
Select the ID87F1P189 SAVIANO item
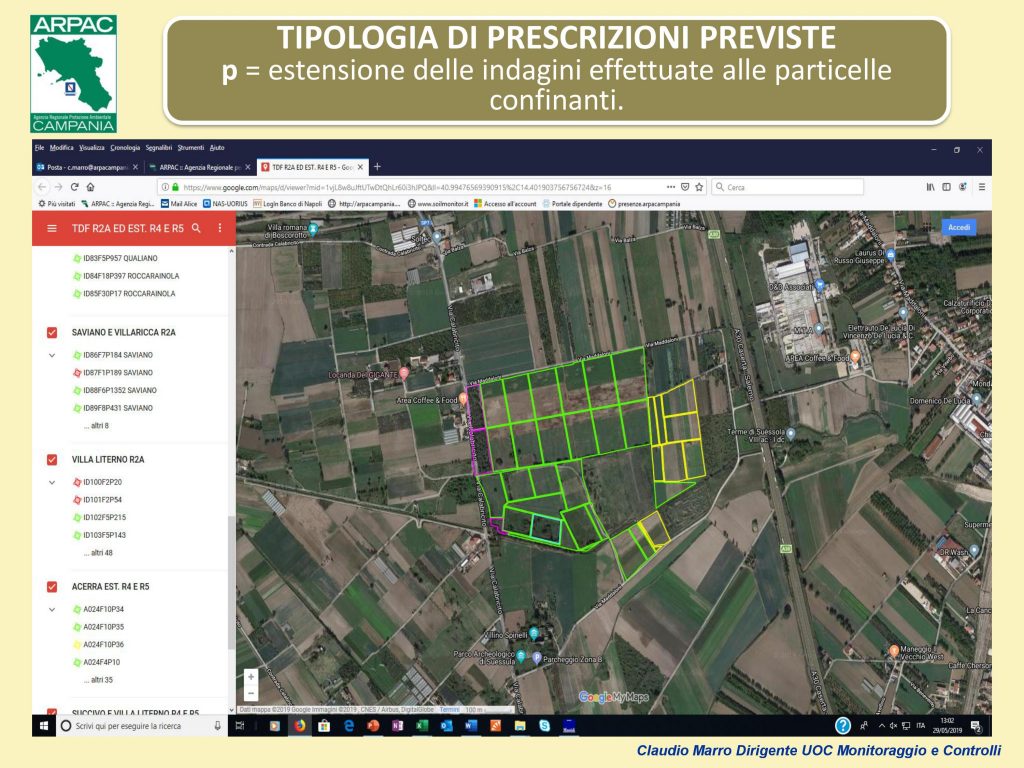coord(118,373)
